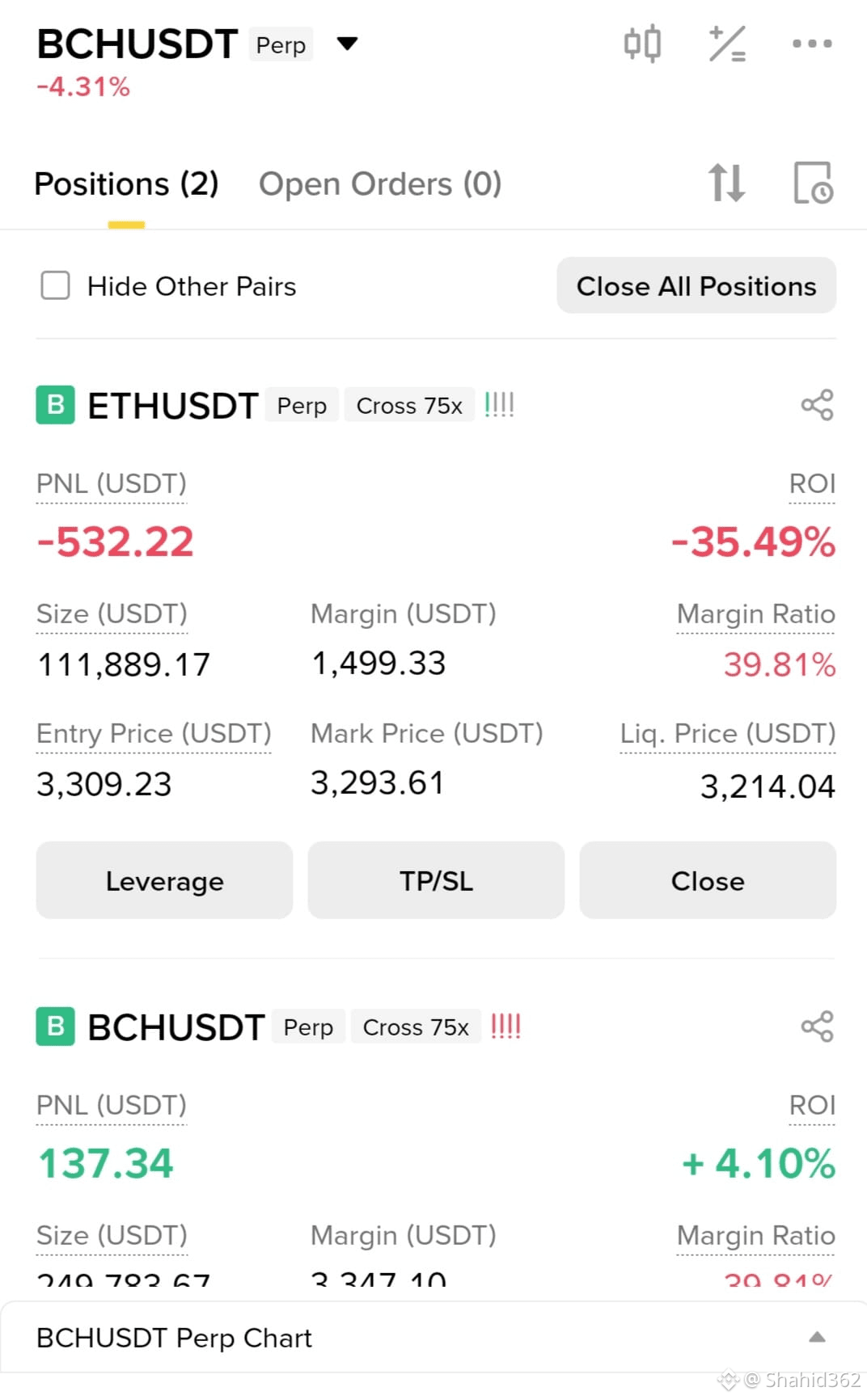867x1400 pixels.
Task: Click the Close All Positions button
Action: tap(696, 285)
